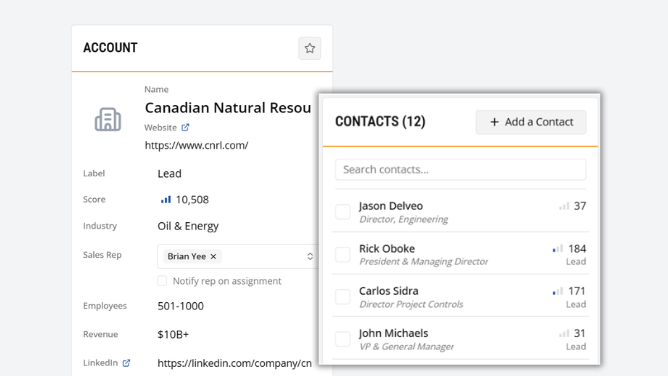The image size is (668, 376).
Task: Open contact Carlos Sidra
Action: coord(389,291)
